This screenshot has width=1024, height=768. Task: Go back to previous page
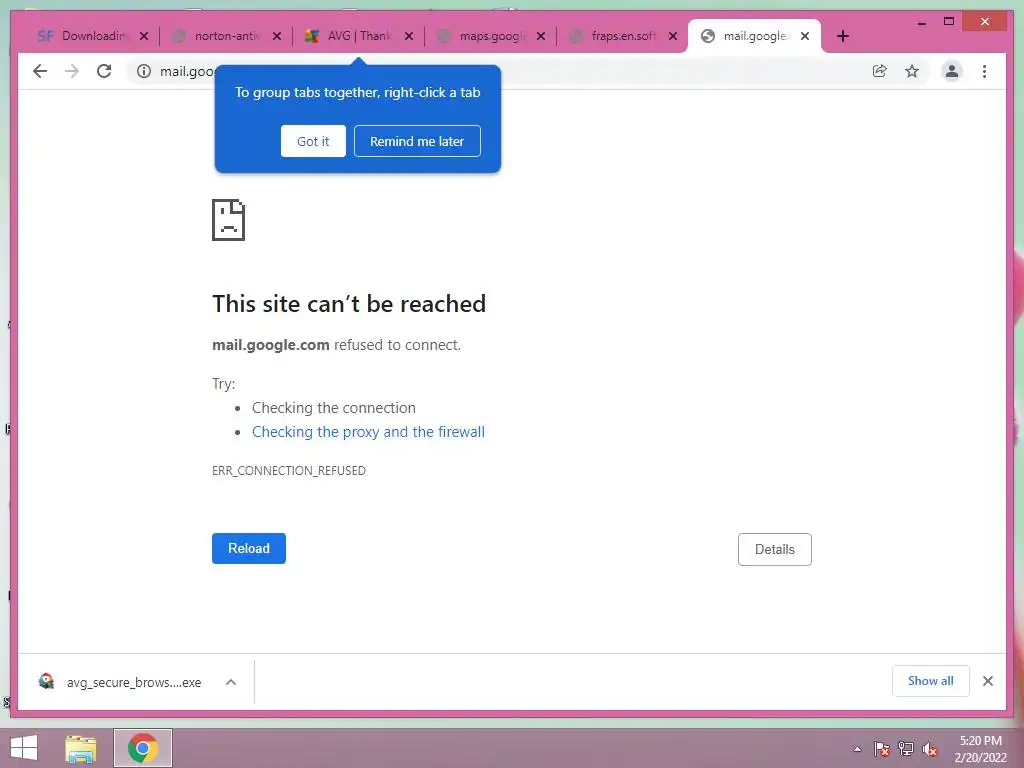click(x=40, y=71)
